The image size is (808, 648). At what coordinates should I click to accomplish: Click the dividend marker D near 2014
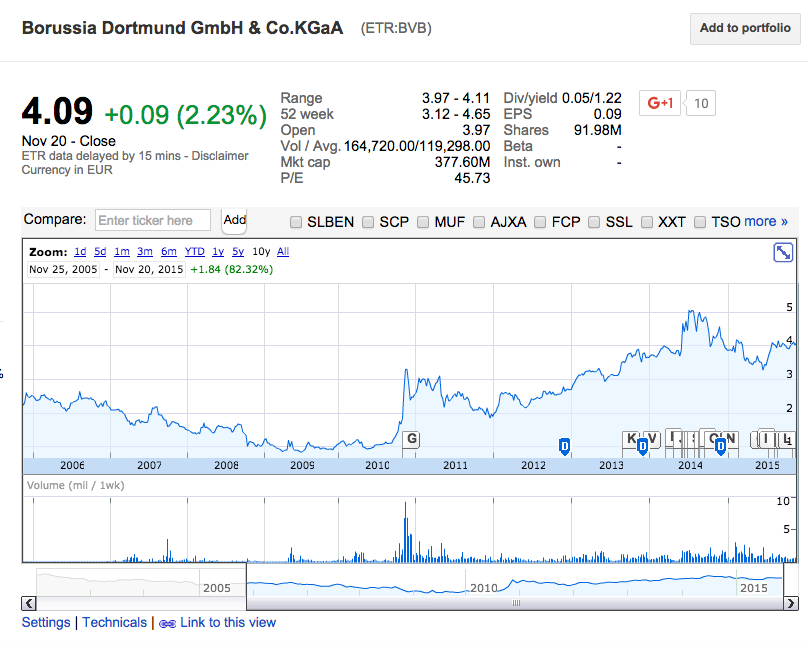tap(720, 446)
